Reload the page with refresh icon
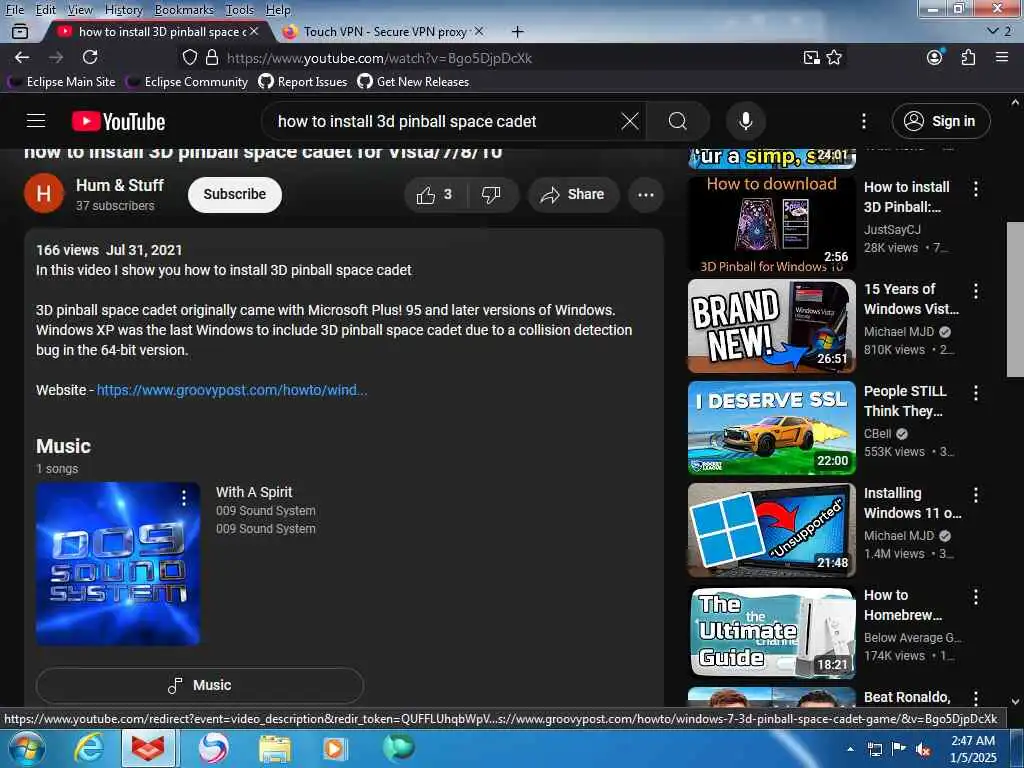Image resolution: width=1024 pixels, height=768 pixels. [x=90, y=57]
